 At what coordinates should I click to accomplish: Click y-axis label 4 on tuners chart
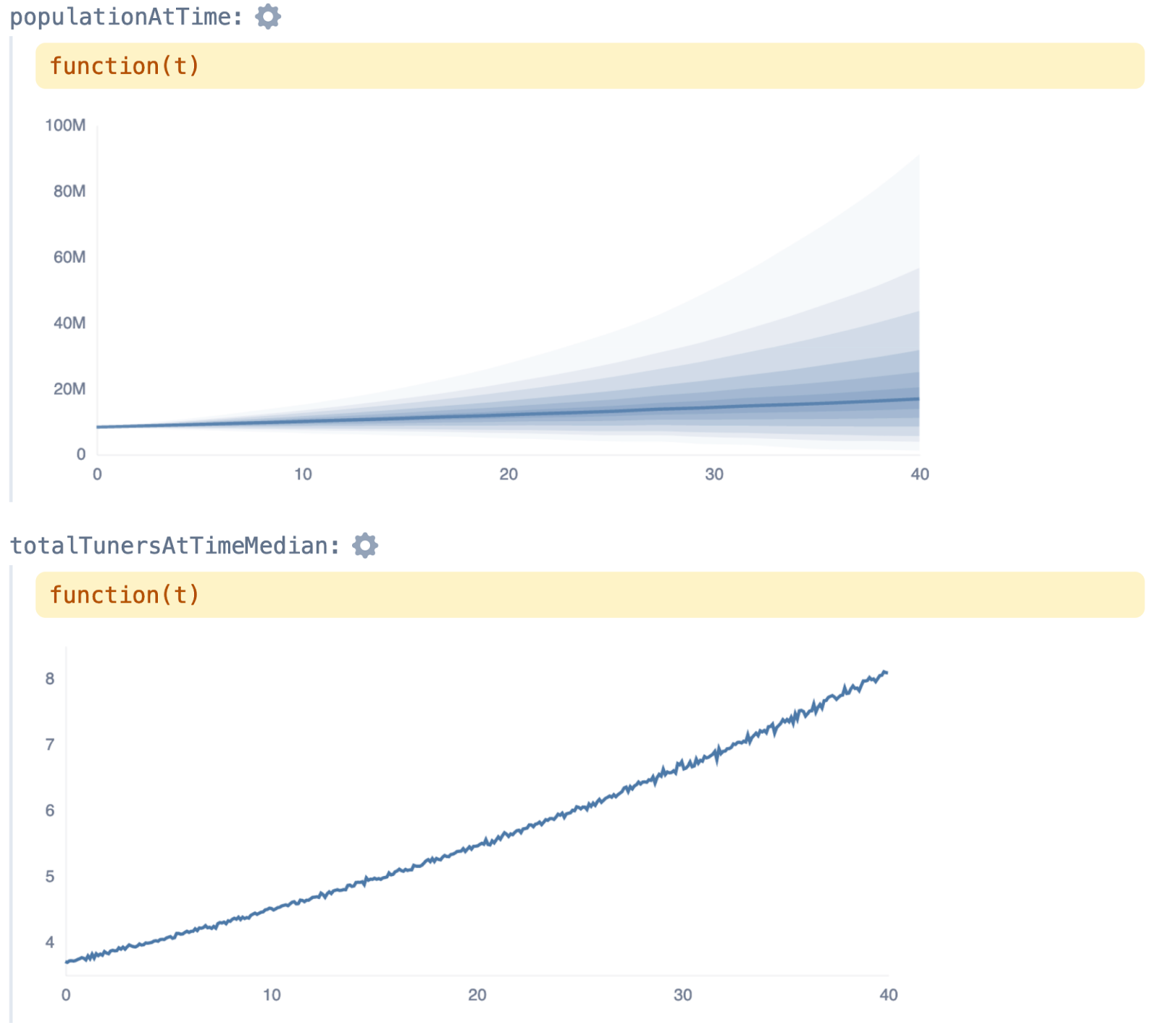50,942
